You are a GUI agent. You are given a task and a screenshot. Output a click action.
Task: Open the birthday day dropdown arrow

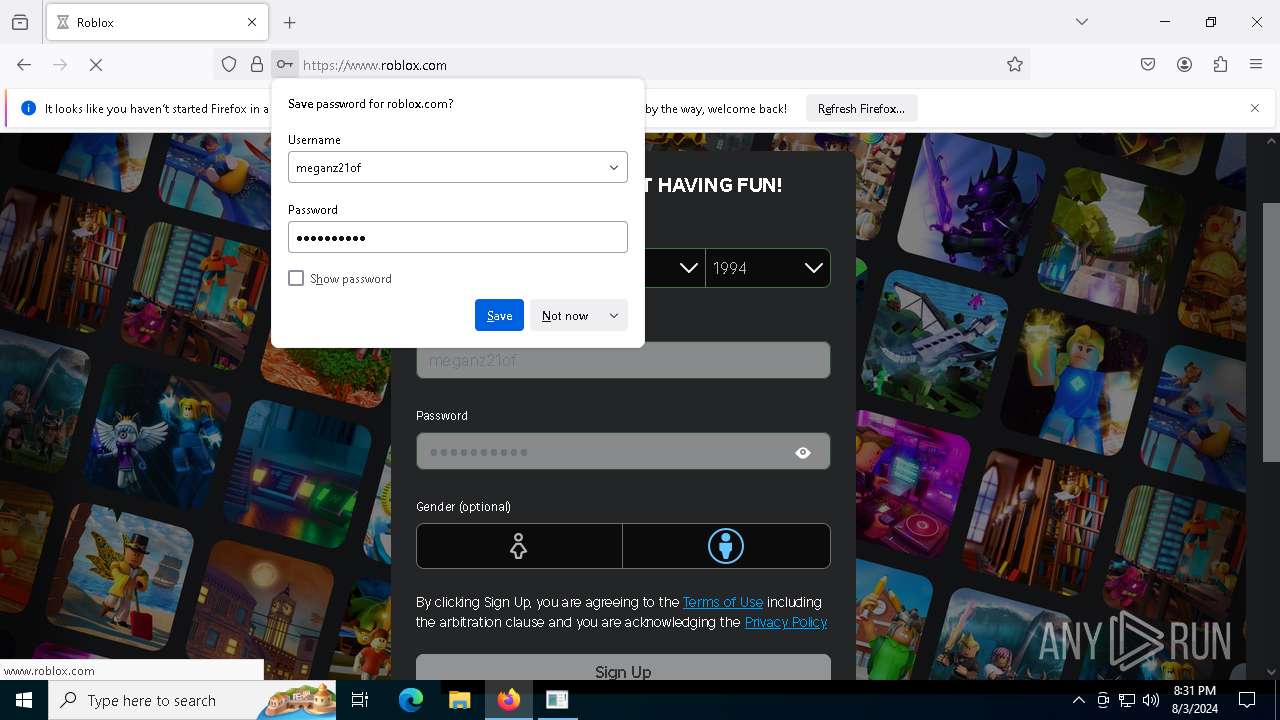coord(688,268)
